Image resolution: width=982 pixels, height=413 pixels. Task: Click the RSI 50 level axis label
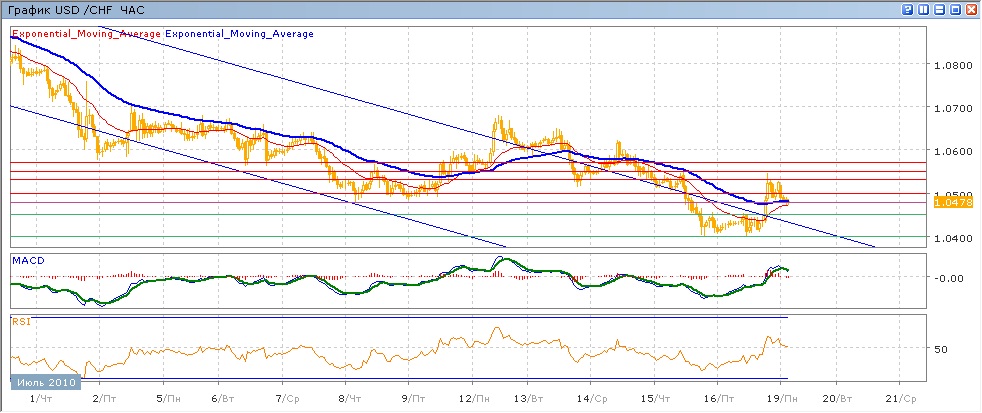(940, 349)
